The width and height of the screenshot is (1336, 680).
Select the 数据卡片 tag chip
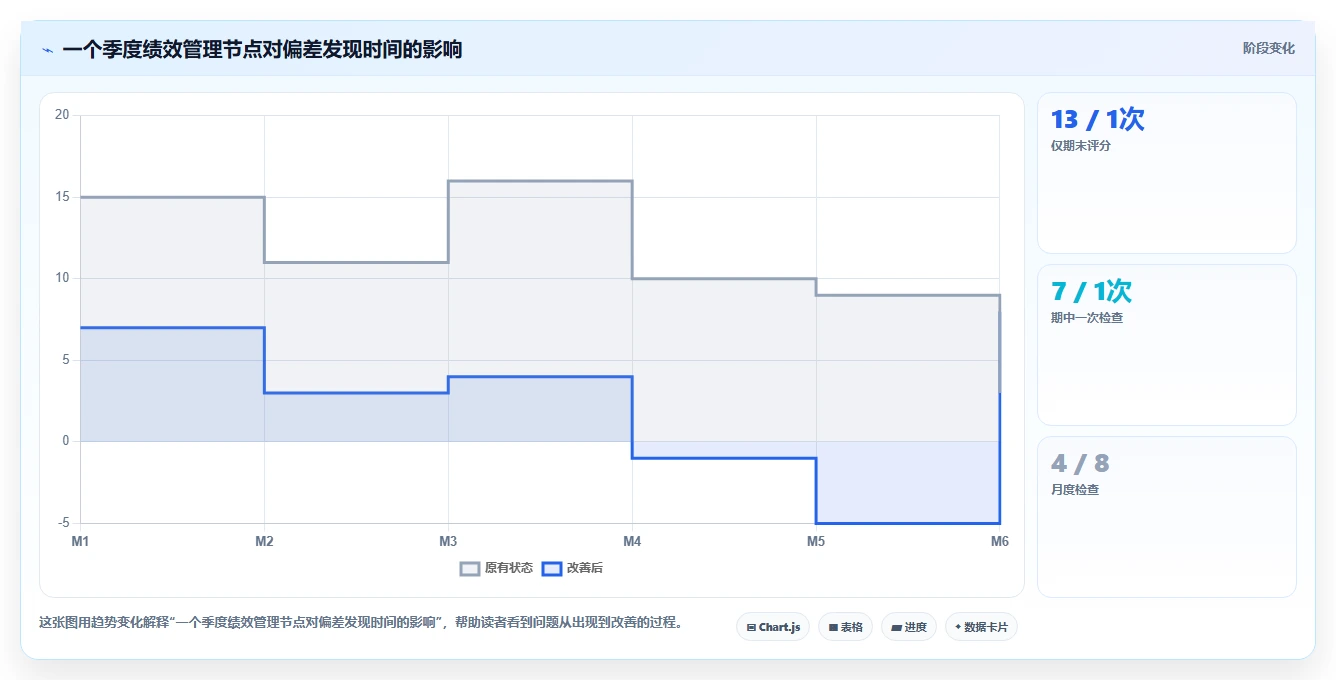coord(981,627)
